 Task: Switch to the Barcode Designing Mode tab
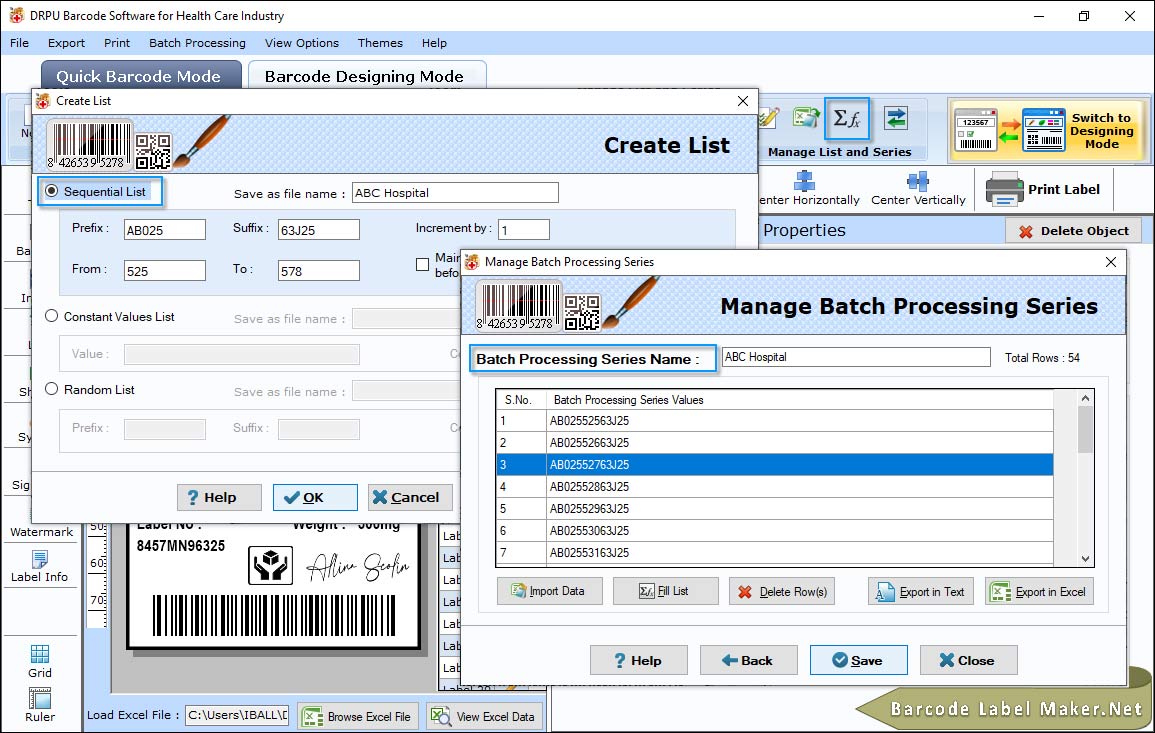[365, 76]
